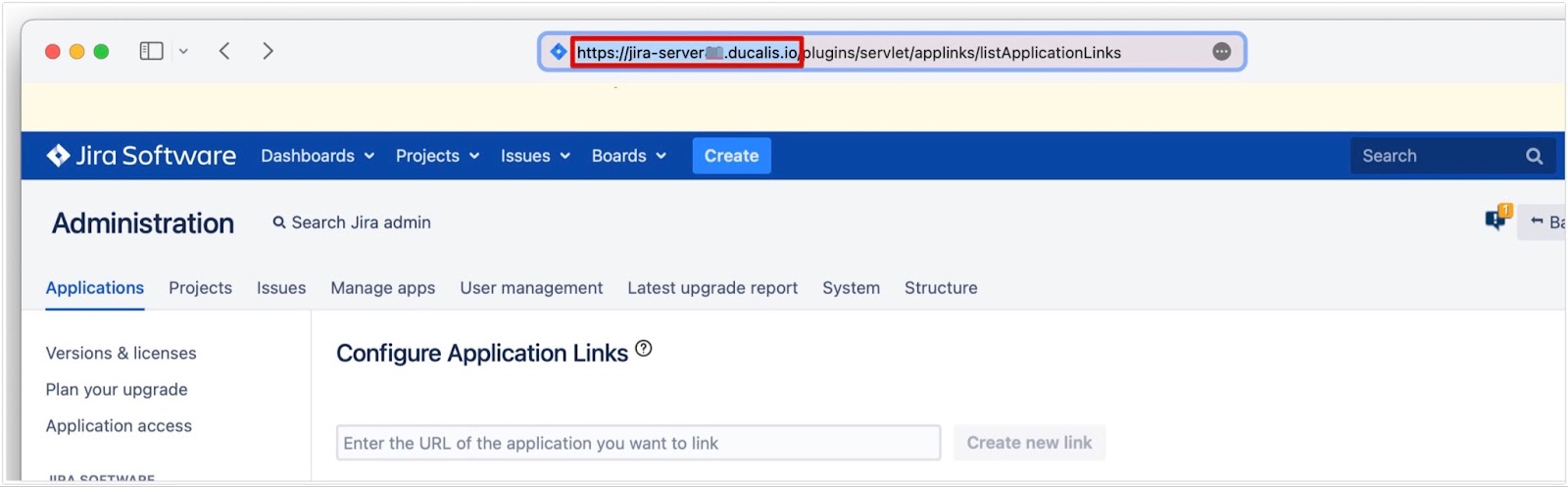
Task: Switch to the Applications admin tab
Action: click(x=95, y=288)
